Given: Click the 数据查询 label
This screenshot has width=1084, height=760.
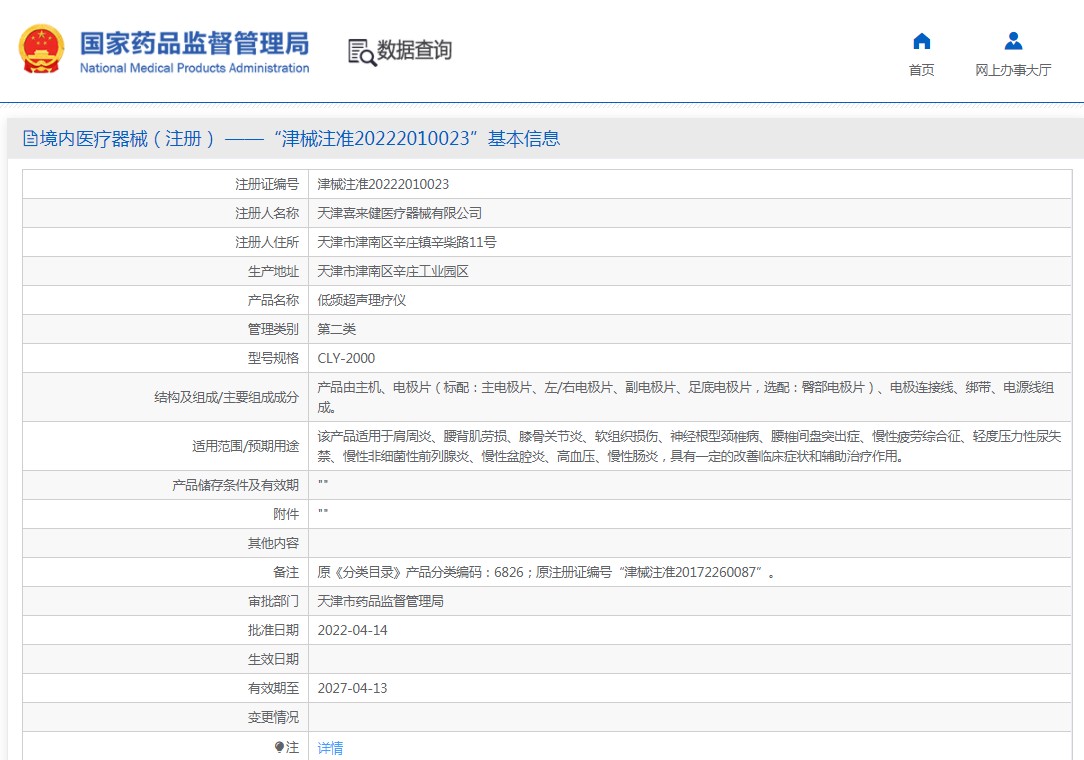Looking at the screenshot, I should tap(414, 50).
